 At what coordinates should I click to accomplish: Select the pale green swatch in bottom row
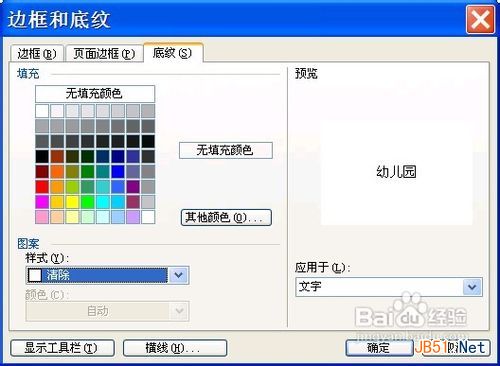tap(87, 217)
